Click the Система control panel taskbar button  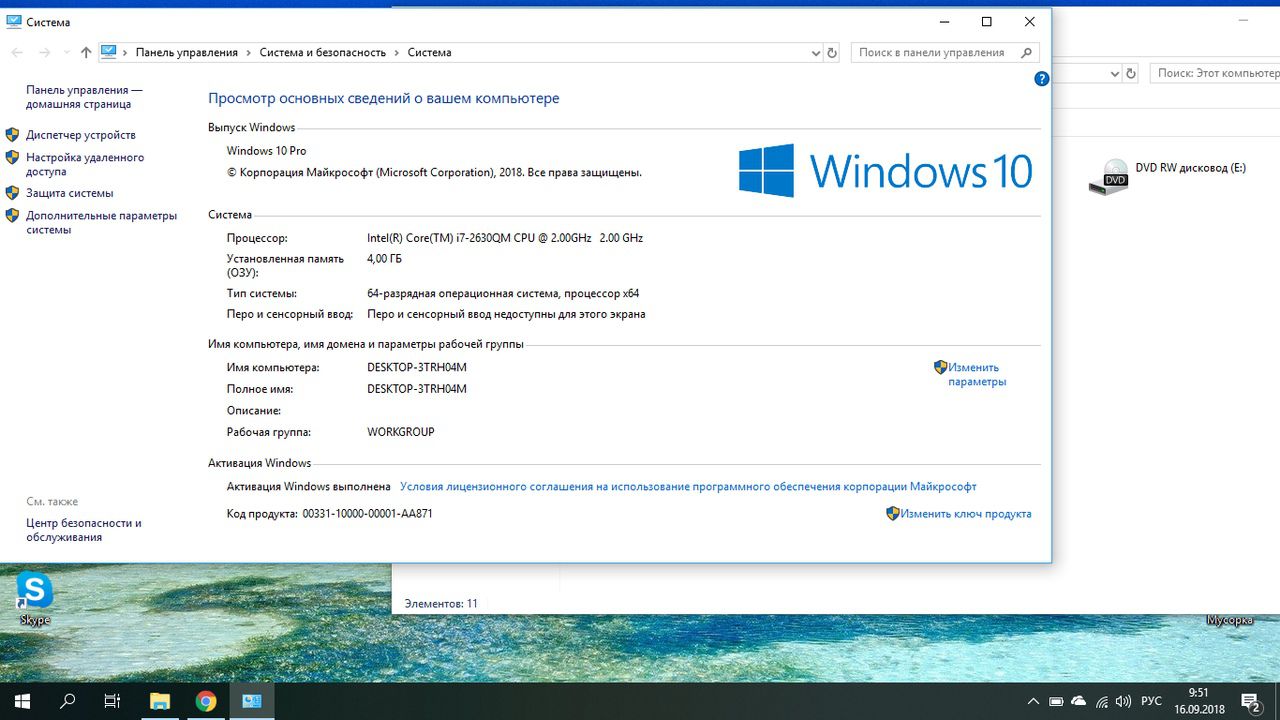252,701
